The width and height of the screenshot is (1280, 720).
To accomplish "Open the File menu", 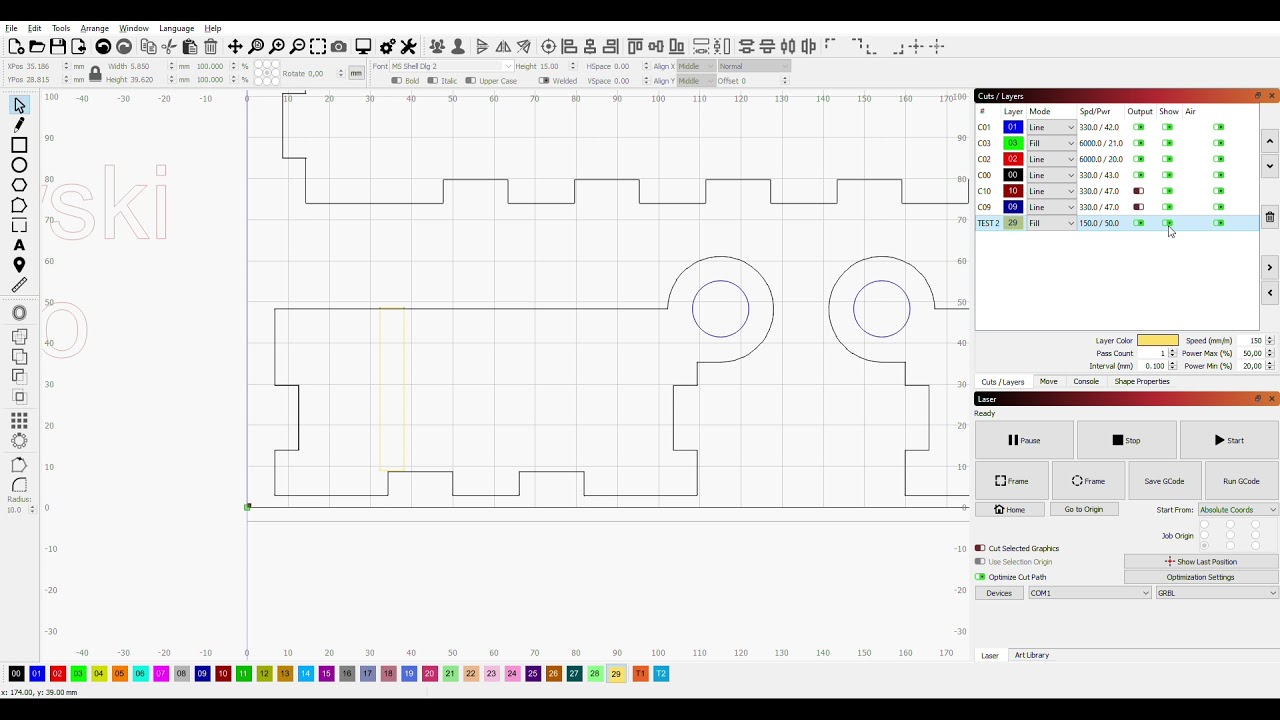I will (x=11, y=28).
